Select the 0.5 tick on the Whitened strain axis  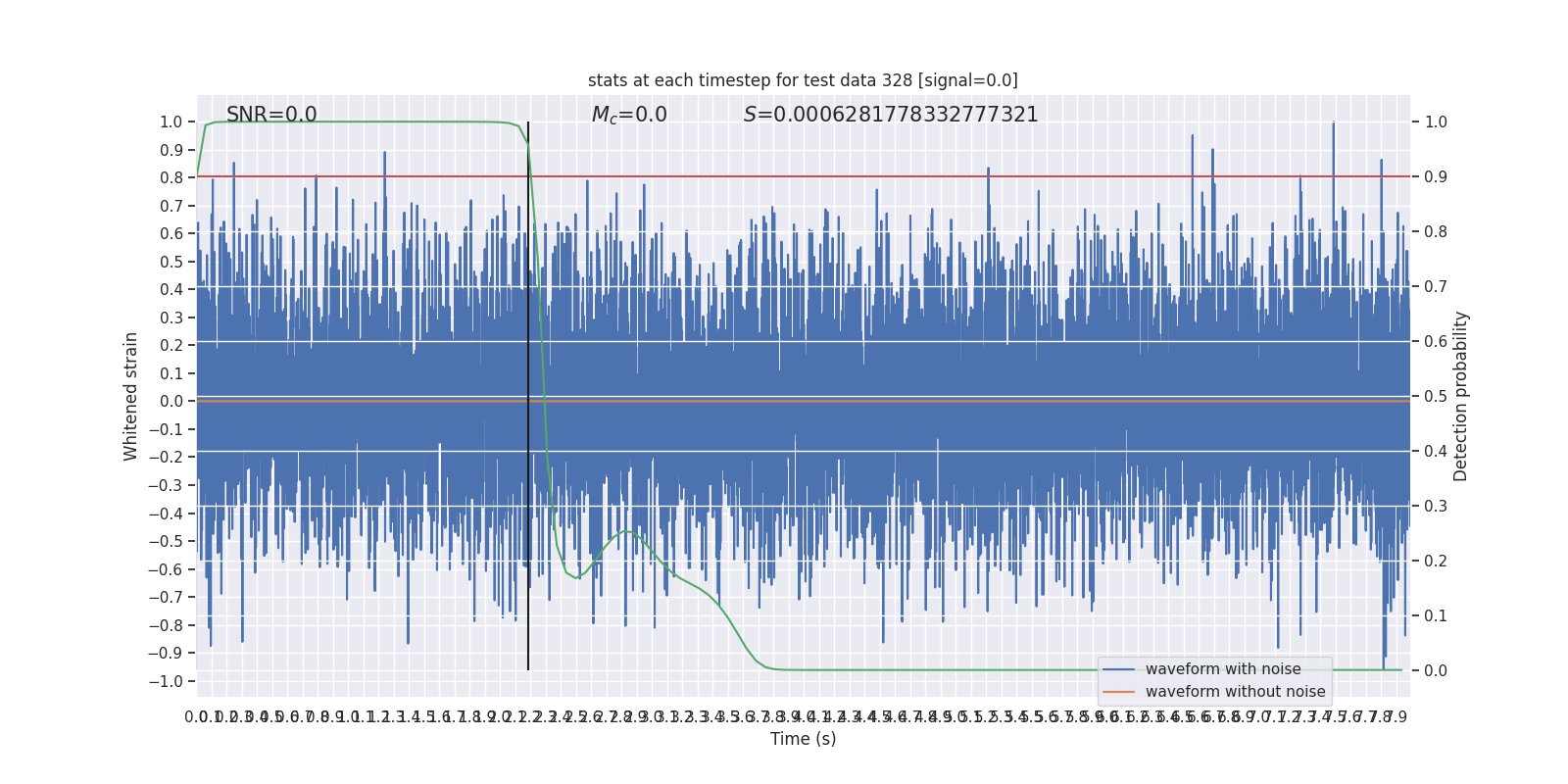pos(171,262)
